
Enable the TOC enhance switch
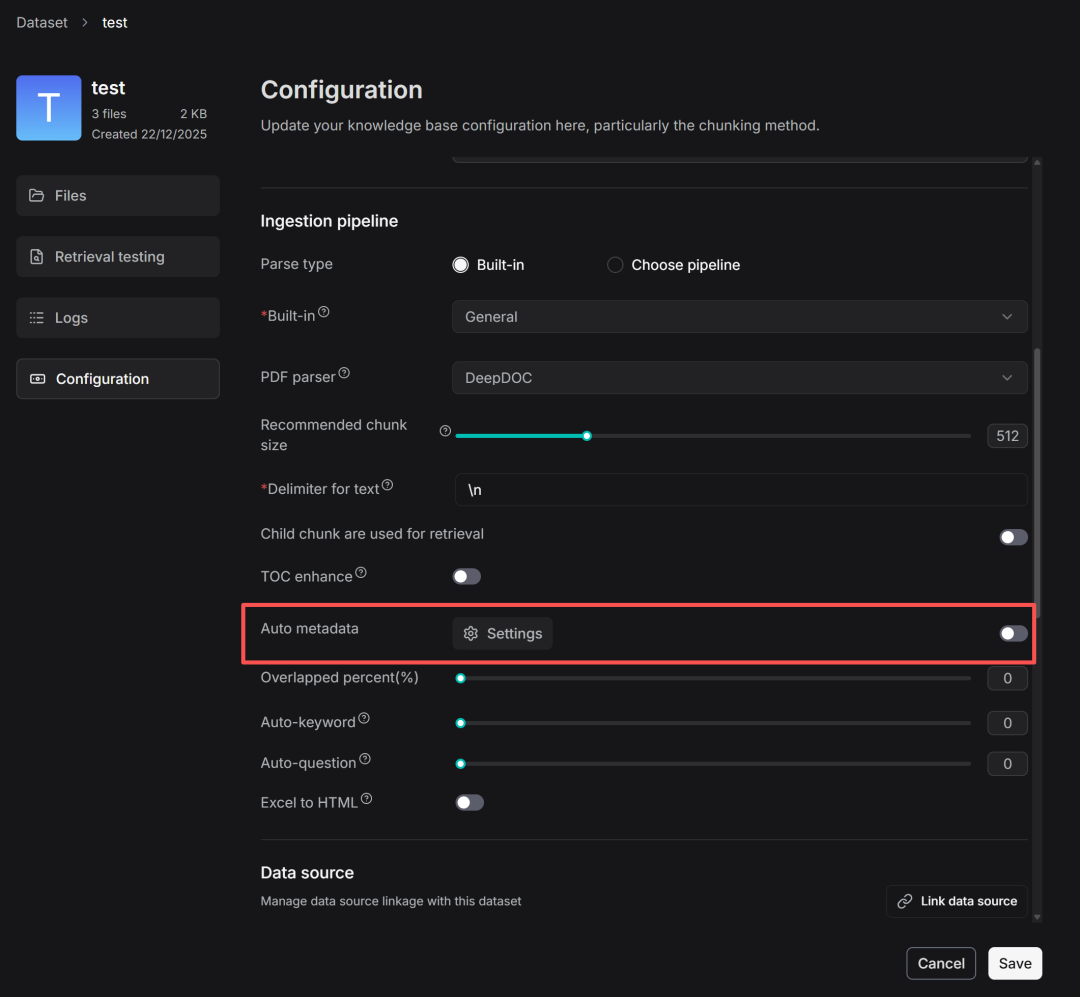coord(467,577)
